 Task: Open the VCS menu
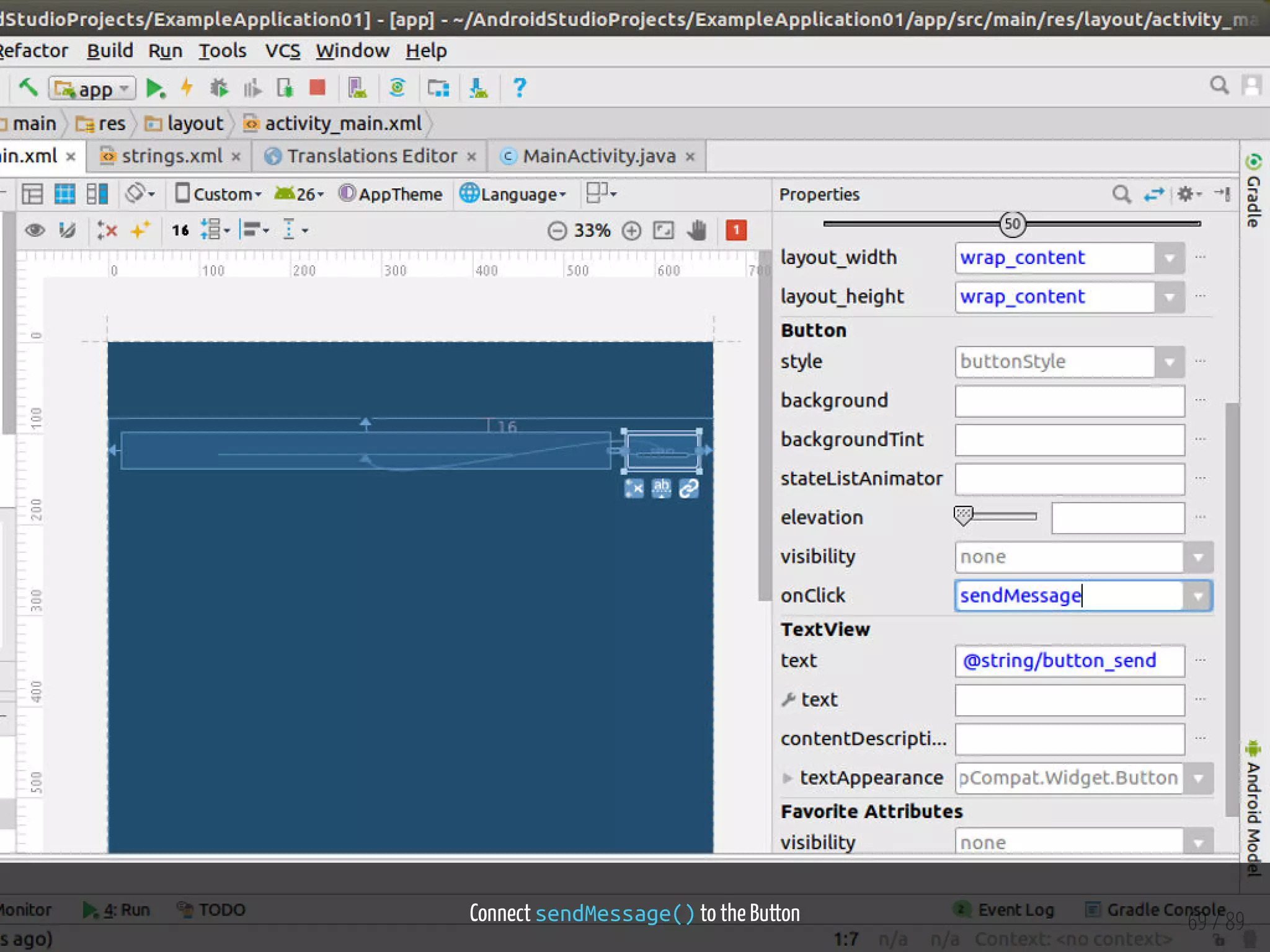pos(283,51)
